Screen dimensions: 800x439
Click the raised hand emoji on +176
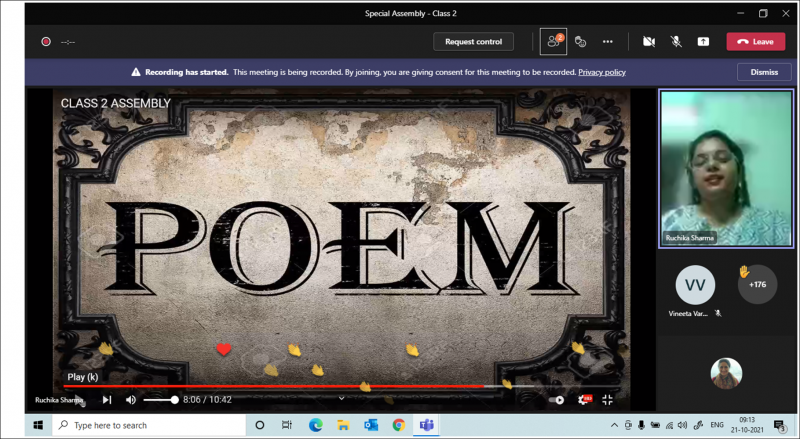point(744,271)
